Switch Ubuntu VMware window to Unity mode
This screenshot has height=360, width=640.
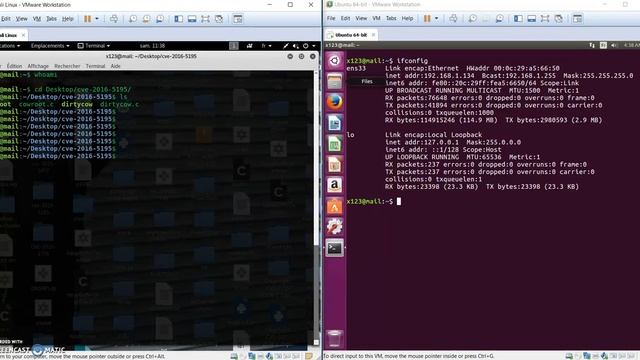(x=558, y=18)
